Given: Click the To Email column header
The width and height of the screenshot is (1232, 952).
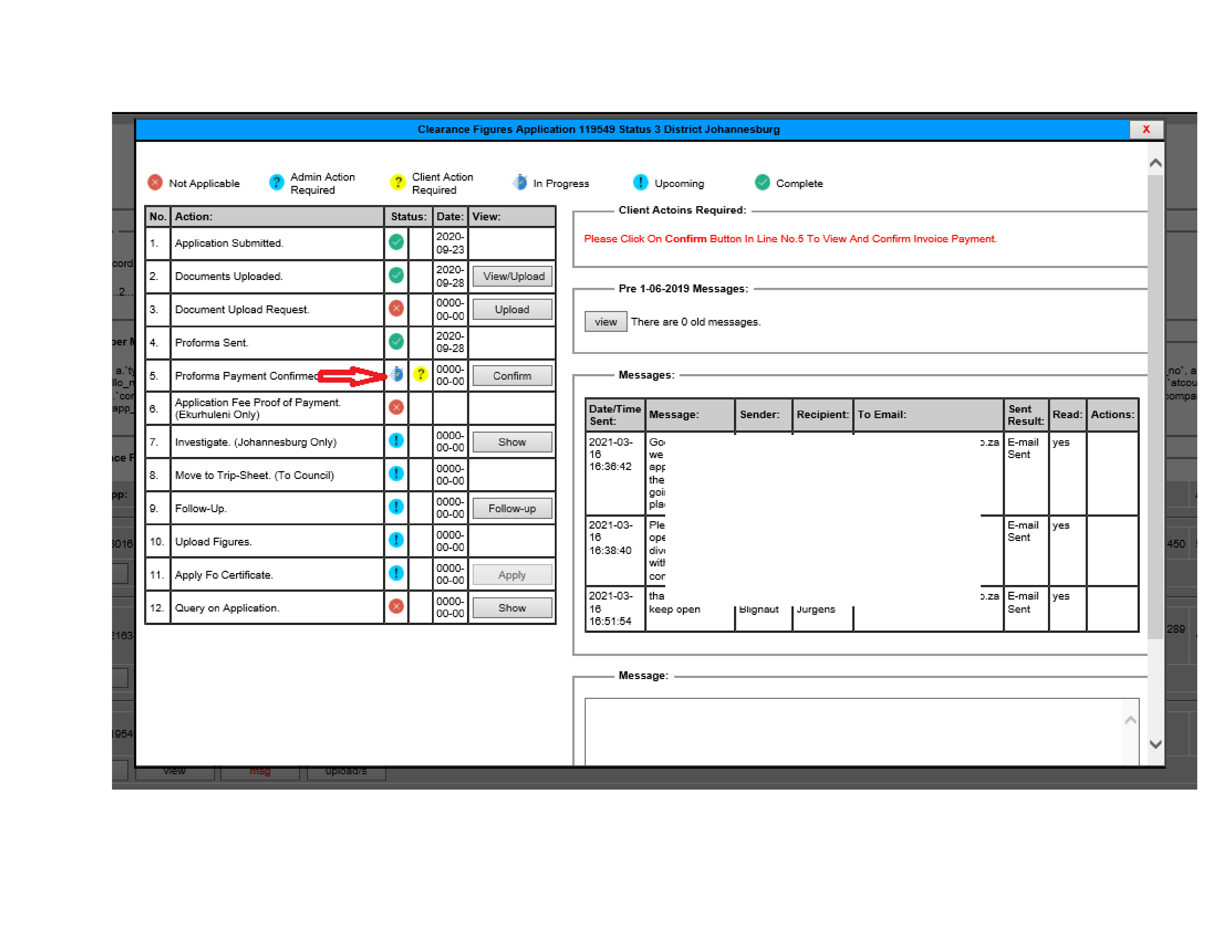Looking at the screenshot, I should 928,415.
